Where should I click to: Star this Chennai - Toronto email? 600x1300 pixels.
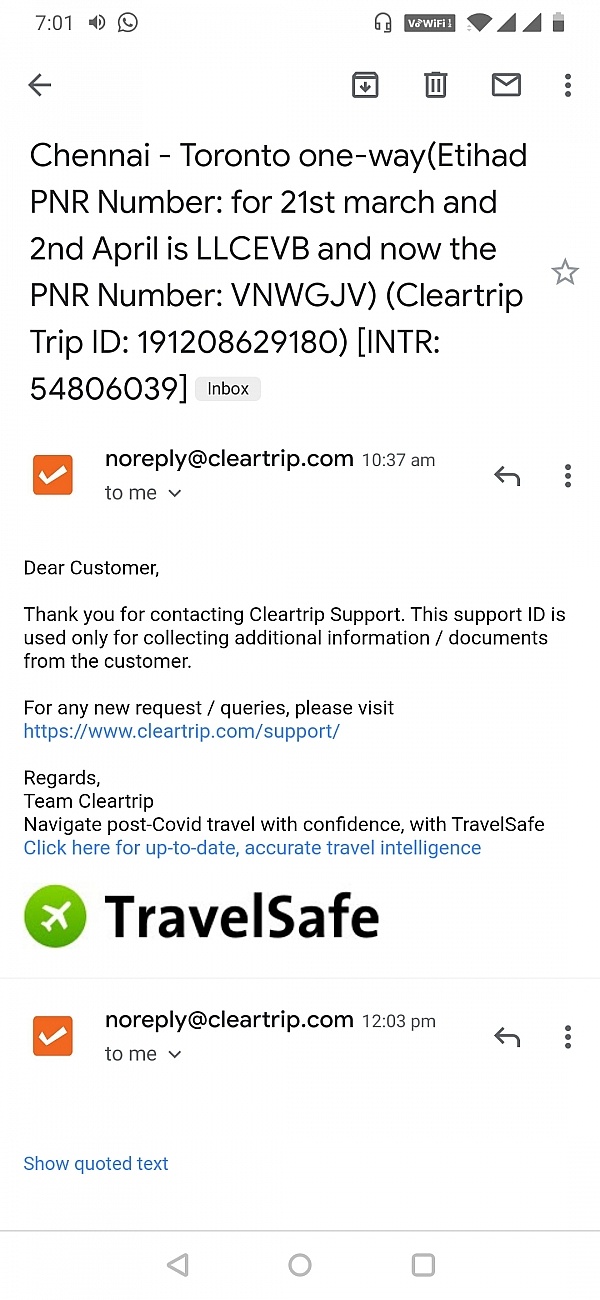pyautogui.click(x=565, y=272)
